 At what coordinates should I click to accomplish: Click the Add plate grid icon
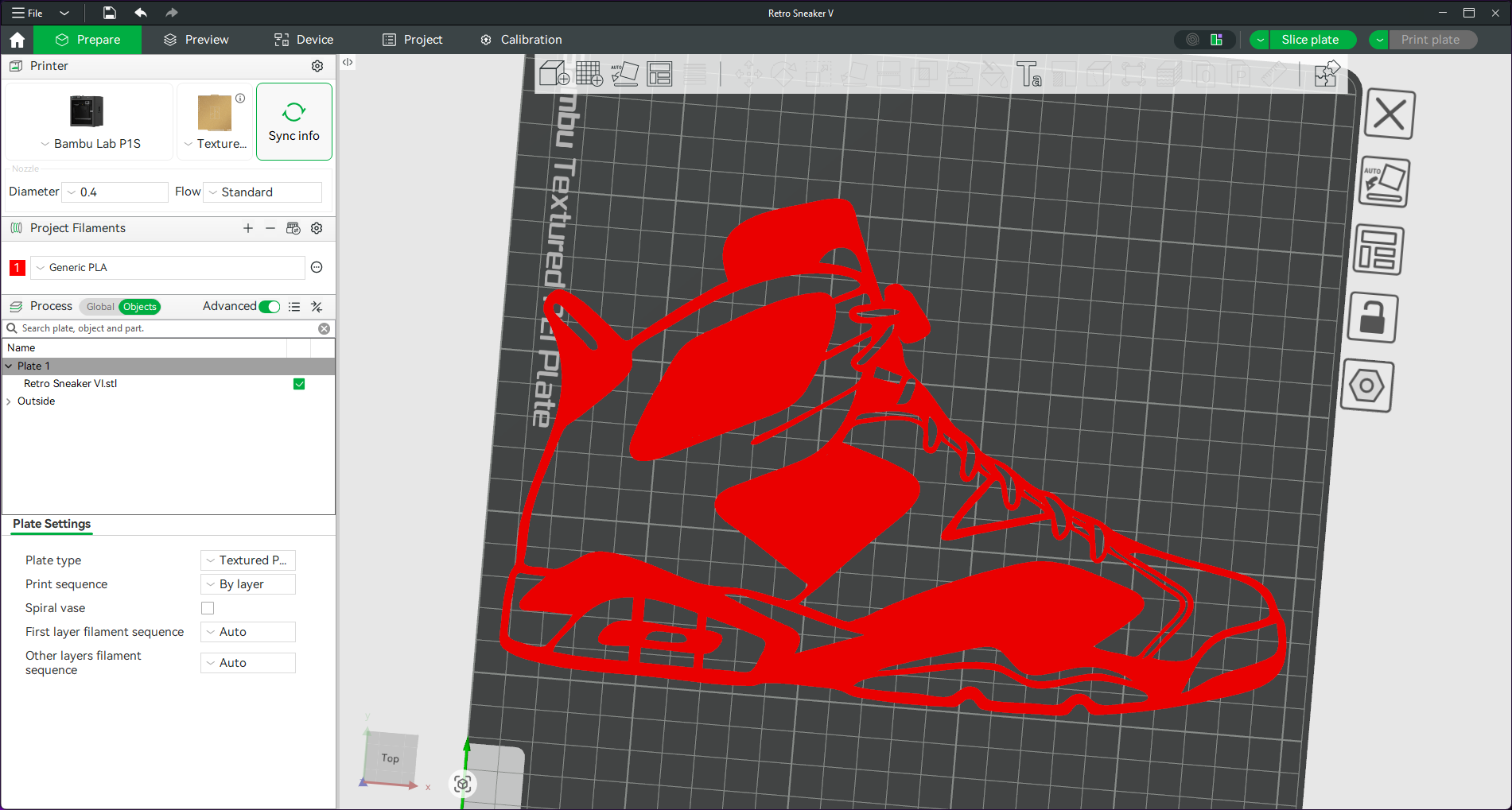(589, 74)
